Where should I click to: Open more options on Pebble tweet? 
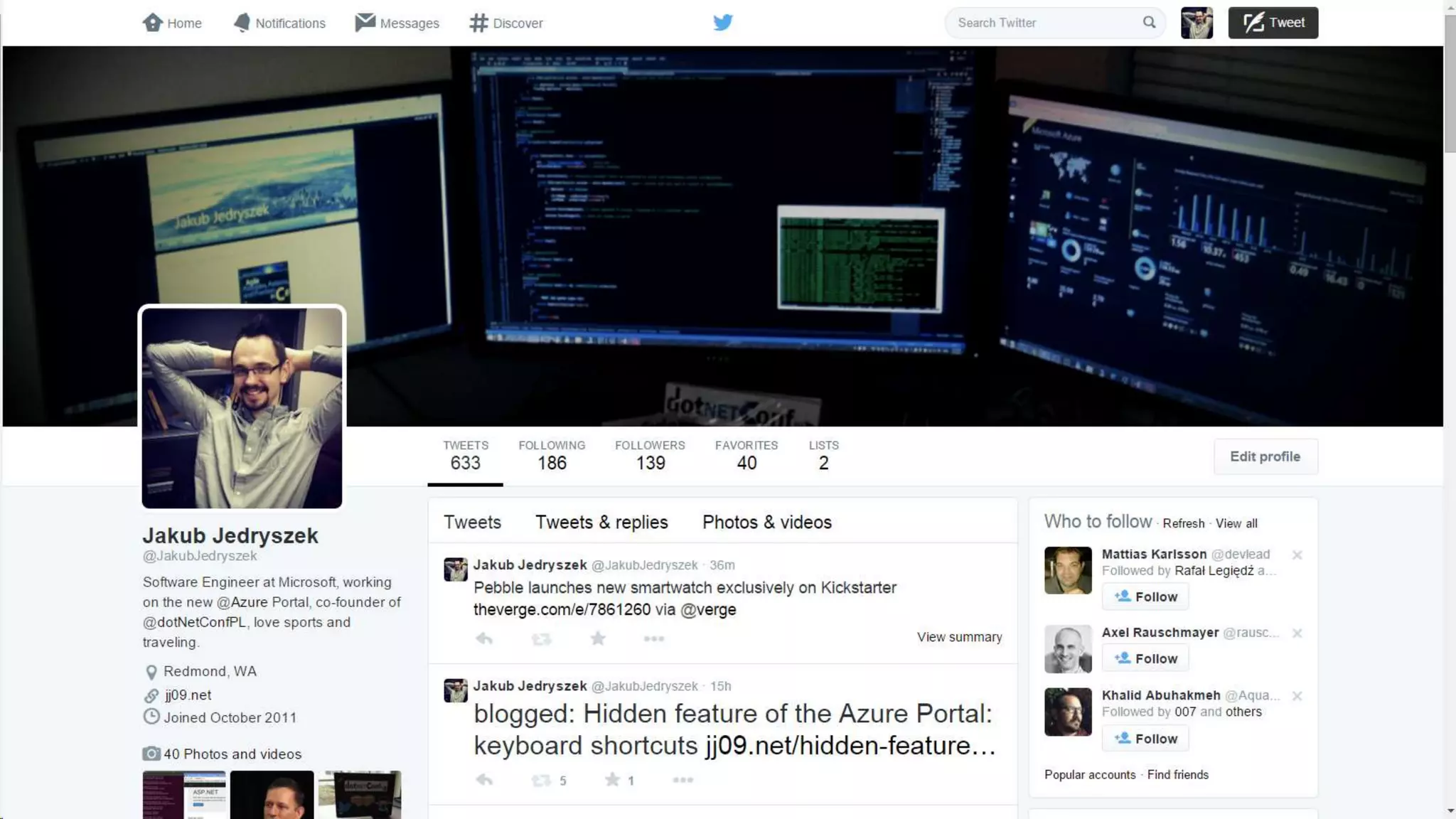coord(653,638)
